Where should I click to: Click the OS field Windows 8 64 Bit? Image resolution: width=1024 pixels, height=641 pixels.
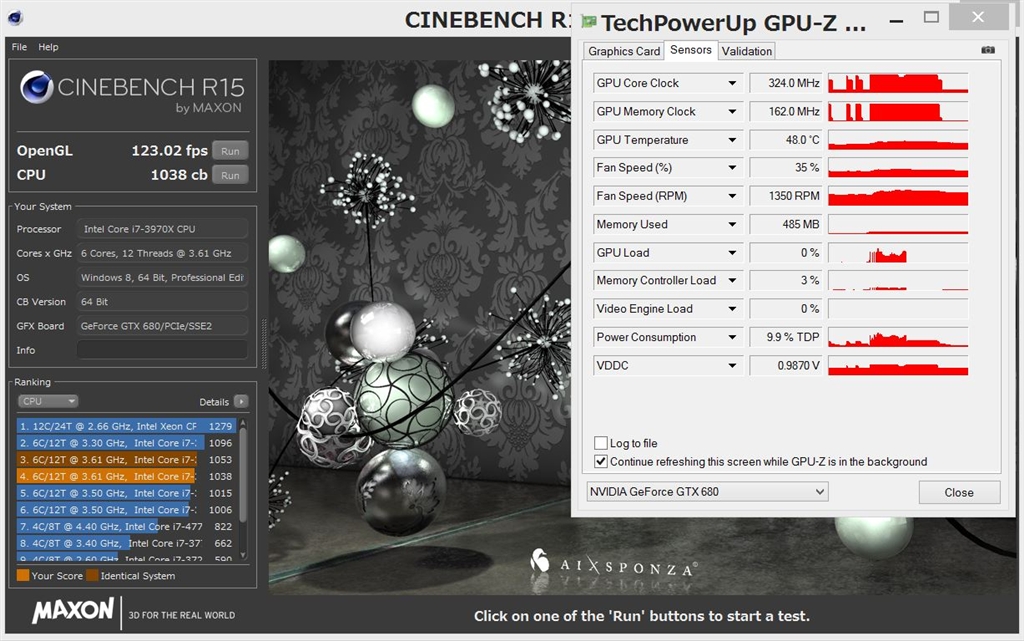tap(162, 277)
